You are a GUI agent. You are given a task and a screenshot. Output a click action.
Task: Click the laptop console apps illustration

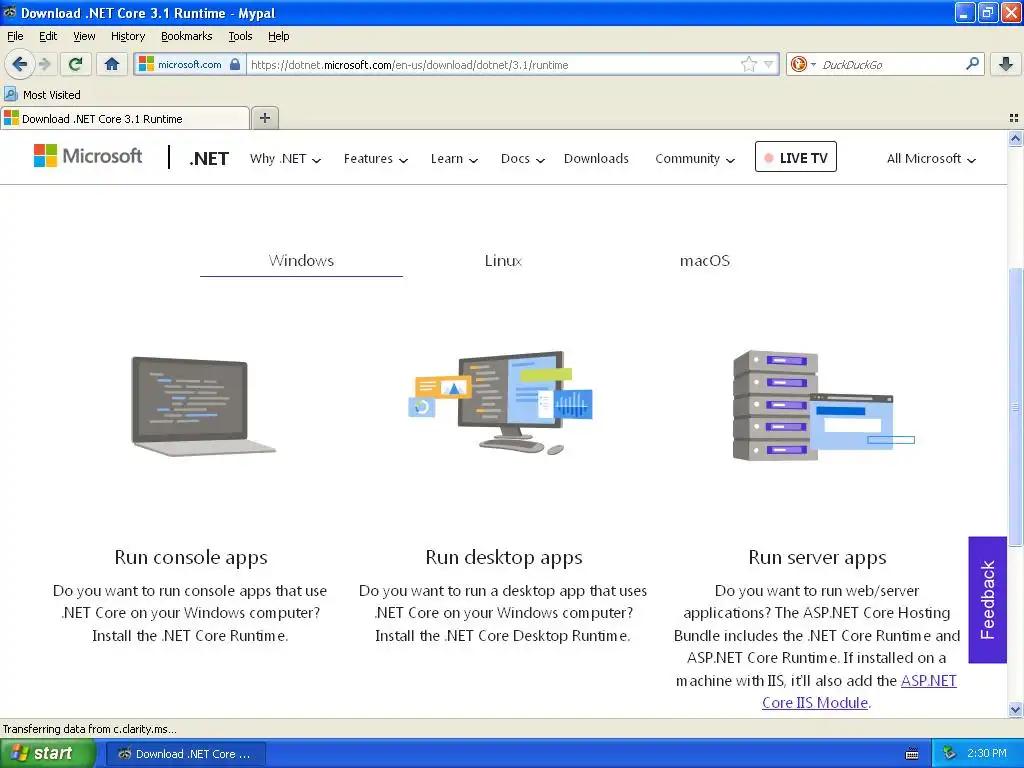(x=203, y=406)
